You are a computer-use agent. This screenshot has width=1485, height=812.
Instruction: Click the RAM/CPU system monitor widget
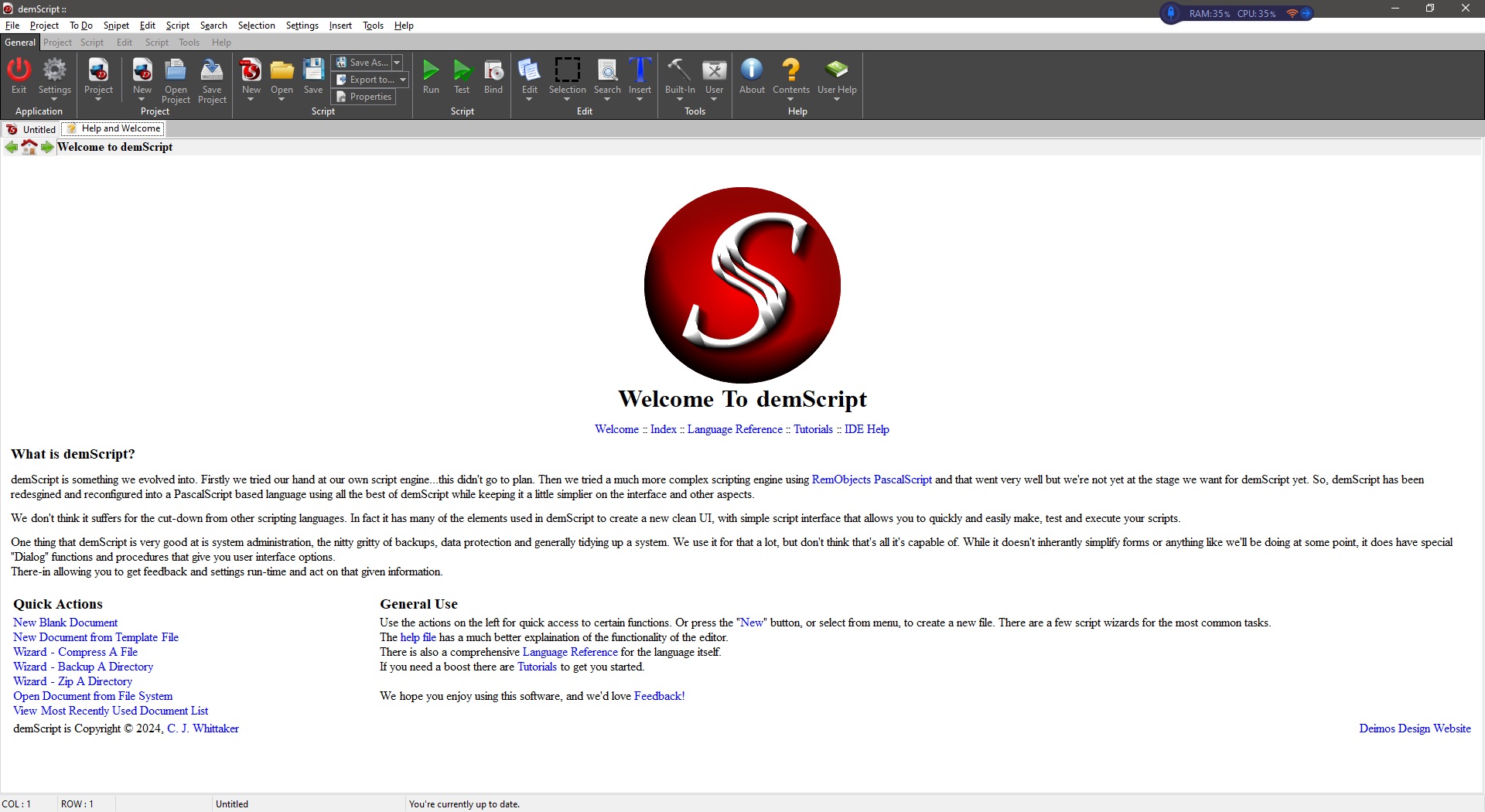click(x=1237, y=13)
